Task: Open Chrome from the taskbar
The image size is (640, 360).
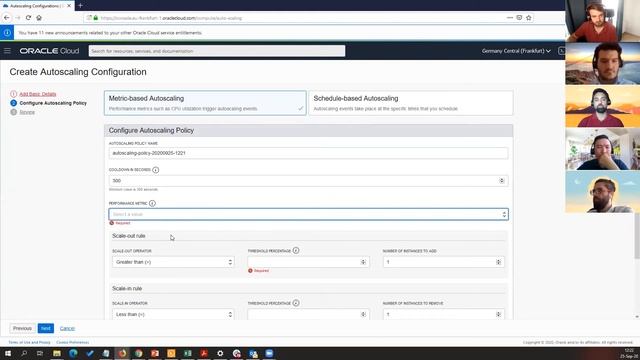Action: click(x=138, y=353)
